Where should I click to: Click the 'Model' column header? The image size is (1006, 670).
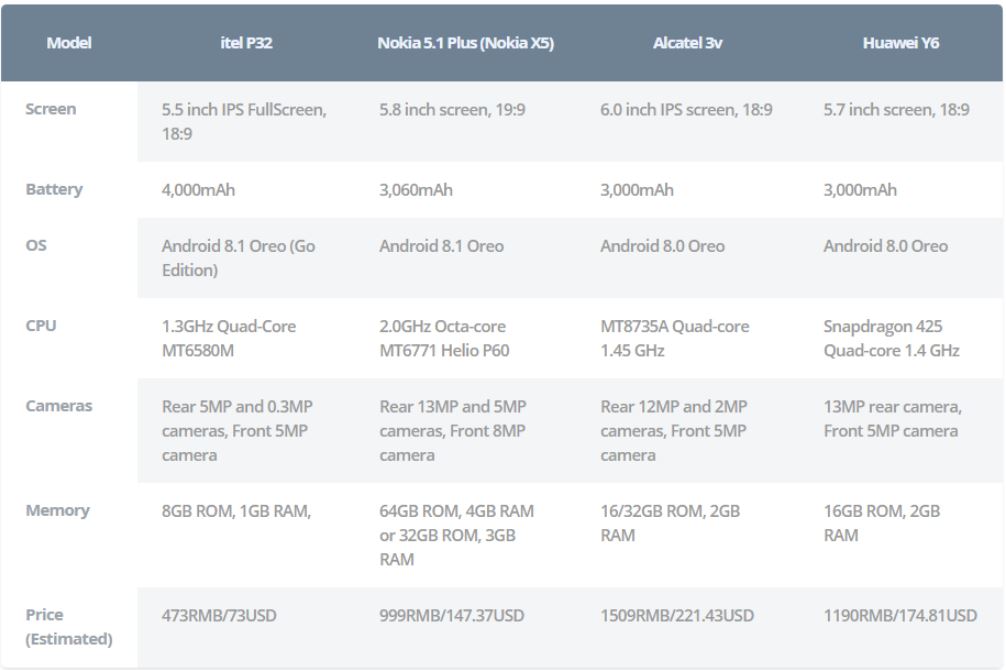pos(69,43)
